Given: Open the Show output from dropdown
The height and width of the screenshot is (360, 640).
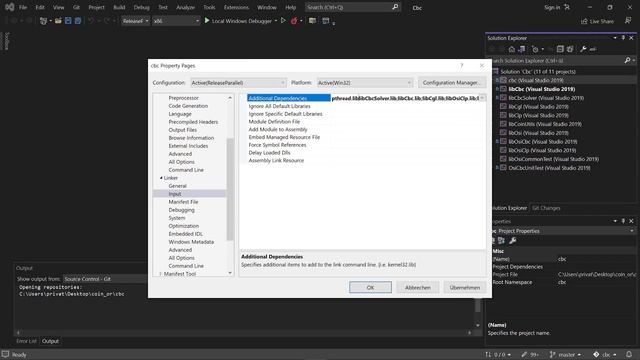Looking at the screenshot, I should tap(105, 279).
